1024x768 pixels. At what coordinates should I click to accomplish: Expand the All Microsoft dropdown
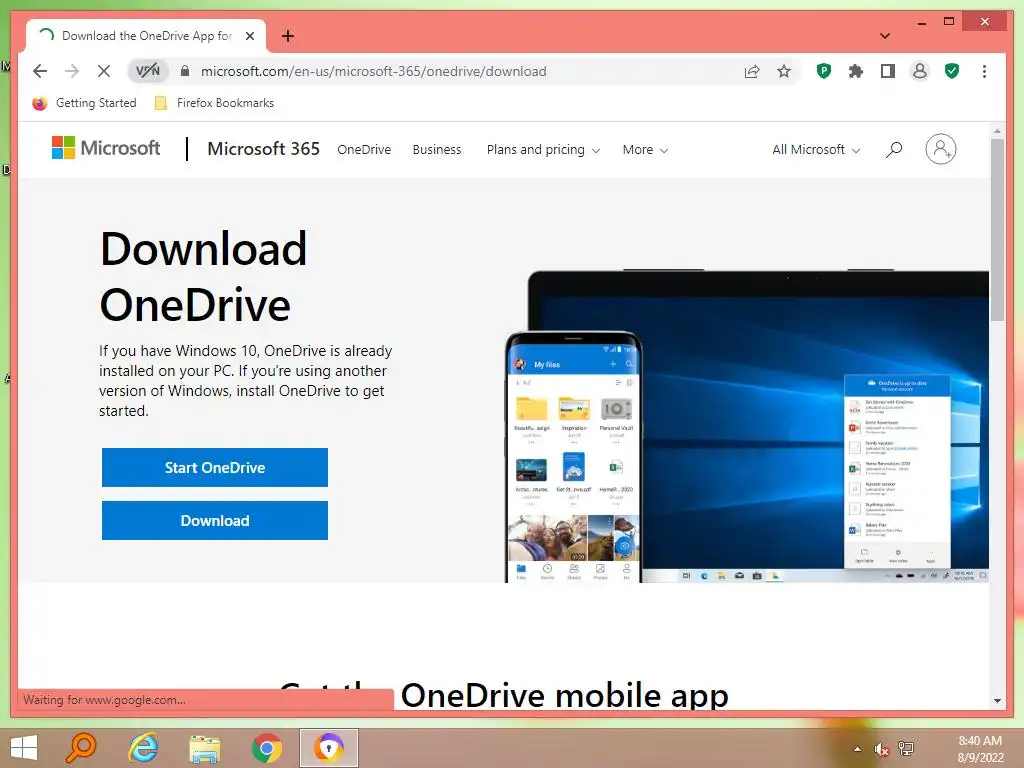click(x=816, y=150)
